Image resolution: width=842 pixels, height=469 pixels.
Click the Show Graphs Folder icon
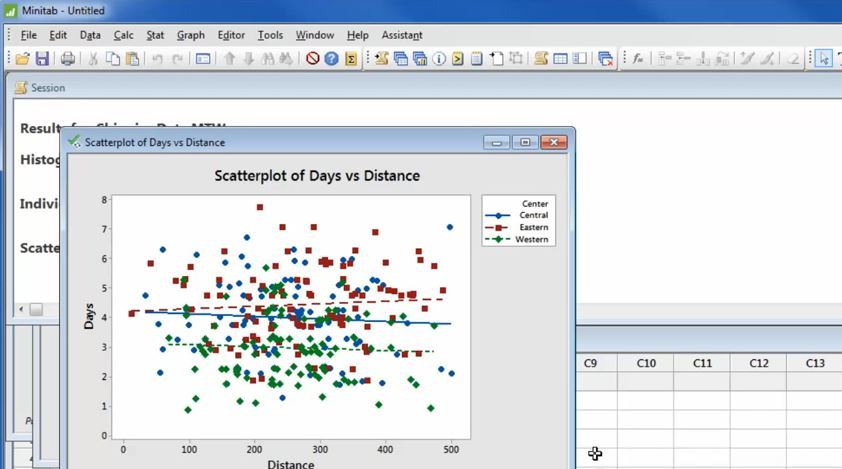coord(420,58)
